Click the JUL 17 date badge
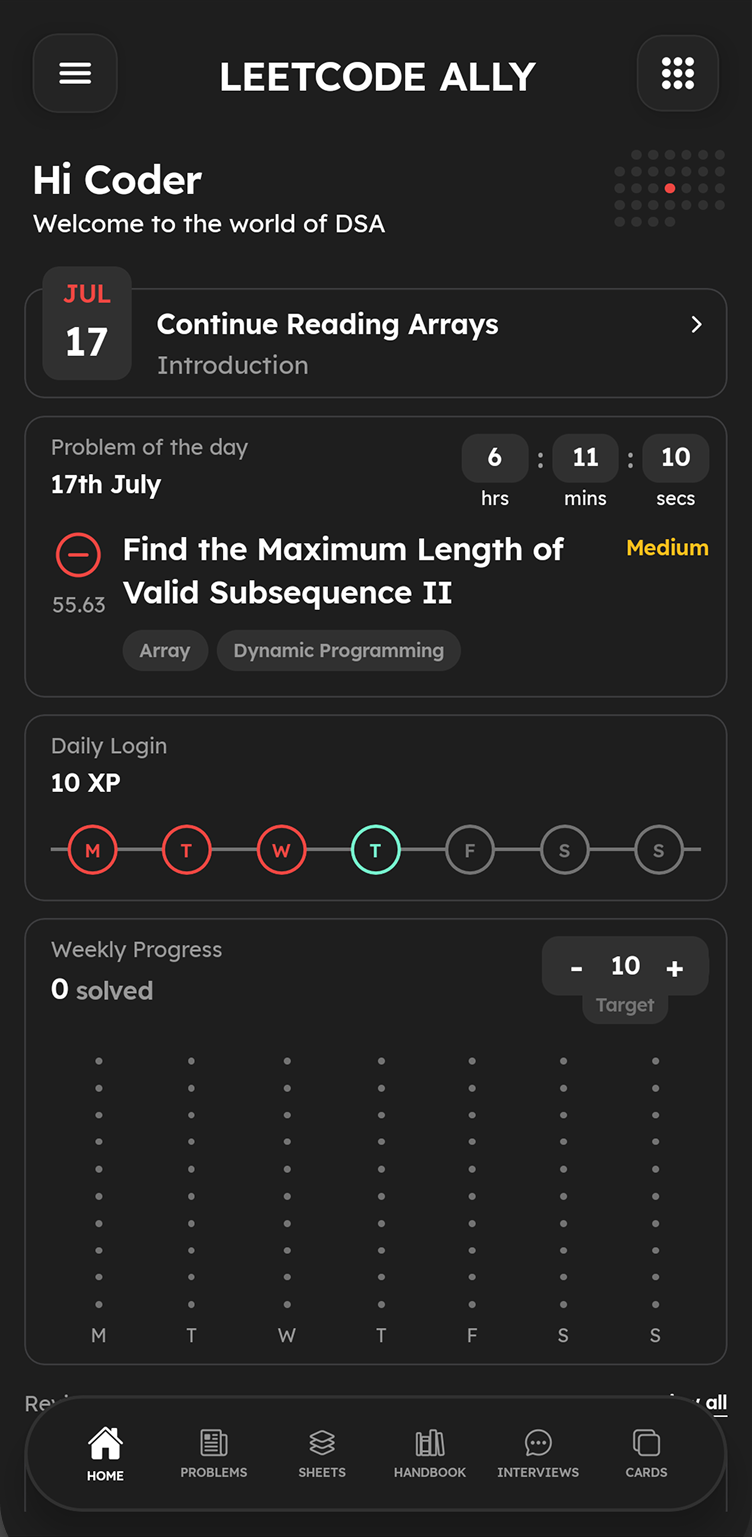Image resolution: width=752 pixels, height=1537 pixels. [87, 323]
